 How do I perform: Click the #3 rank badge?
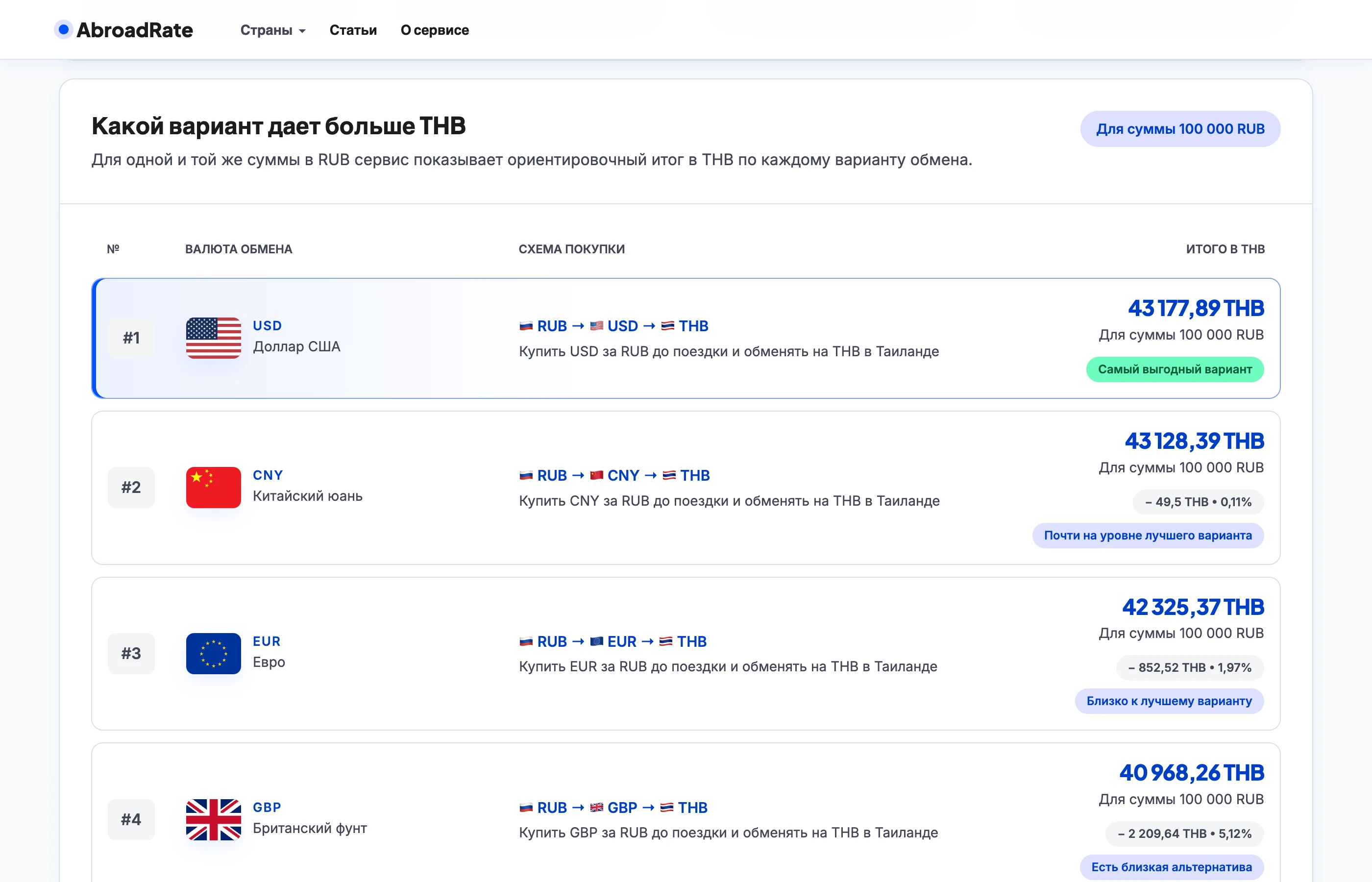click(x=131, y=654)
